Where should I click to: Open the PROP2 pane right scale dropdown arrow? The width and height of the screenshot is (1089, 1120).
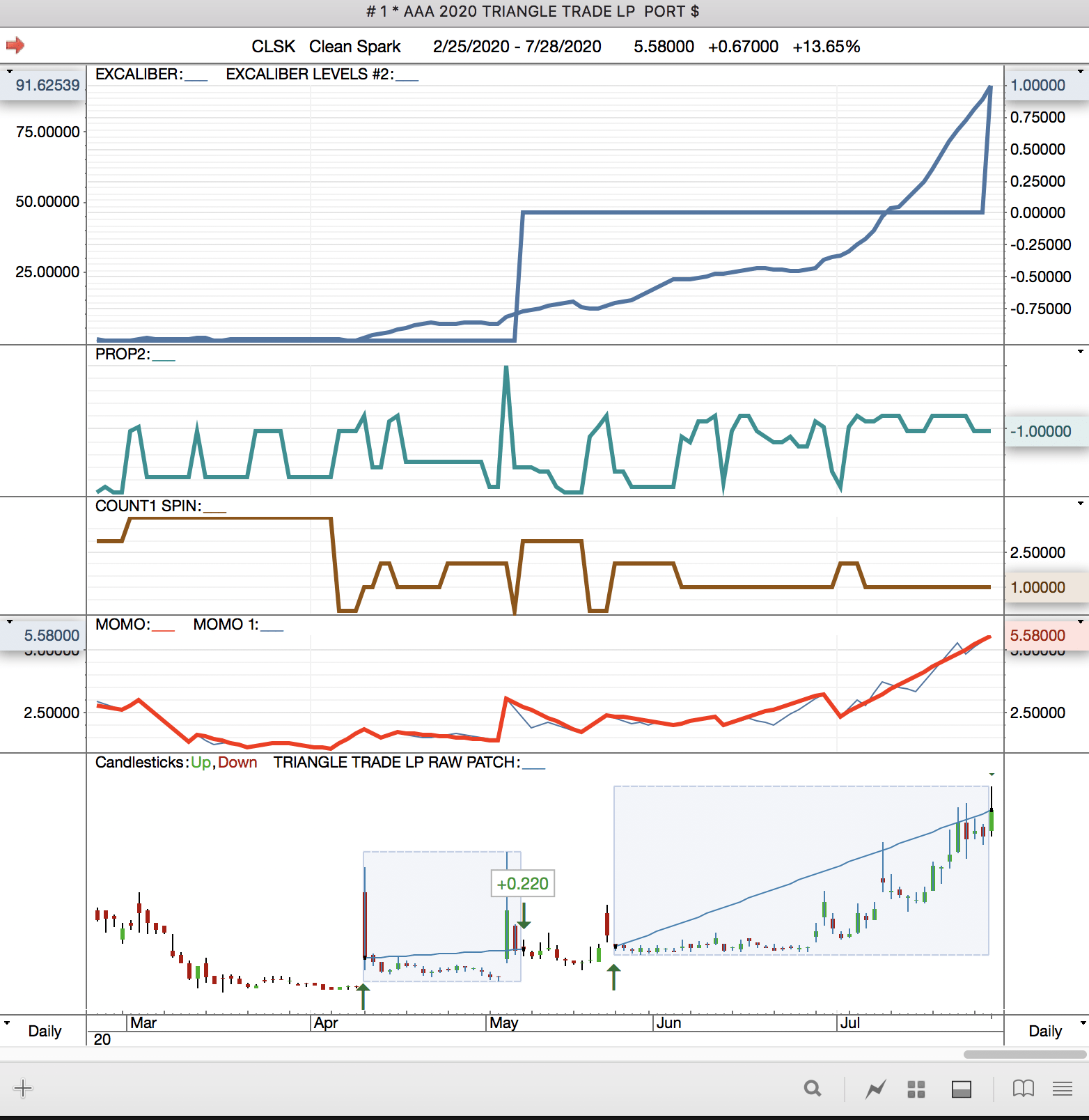click(1081, 352)
